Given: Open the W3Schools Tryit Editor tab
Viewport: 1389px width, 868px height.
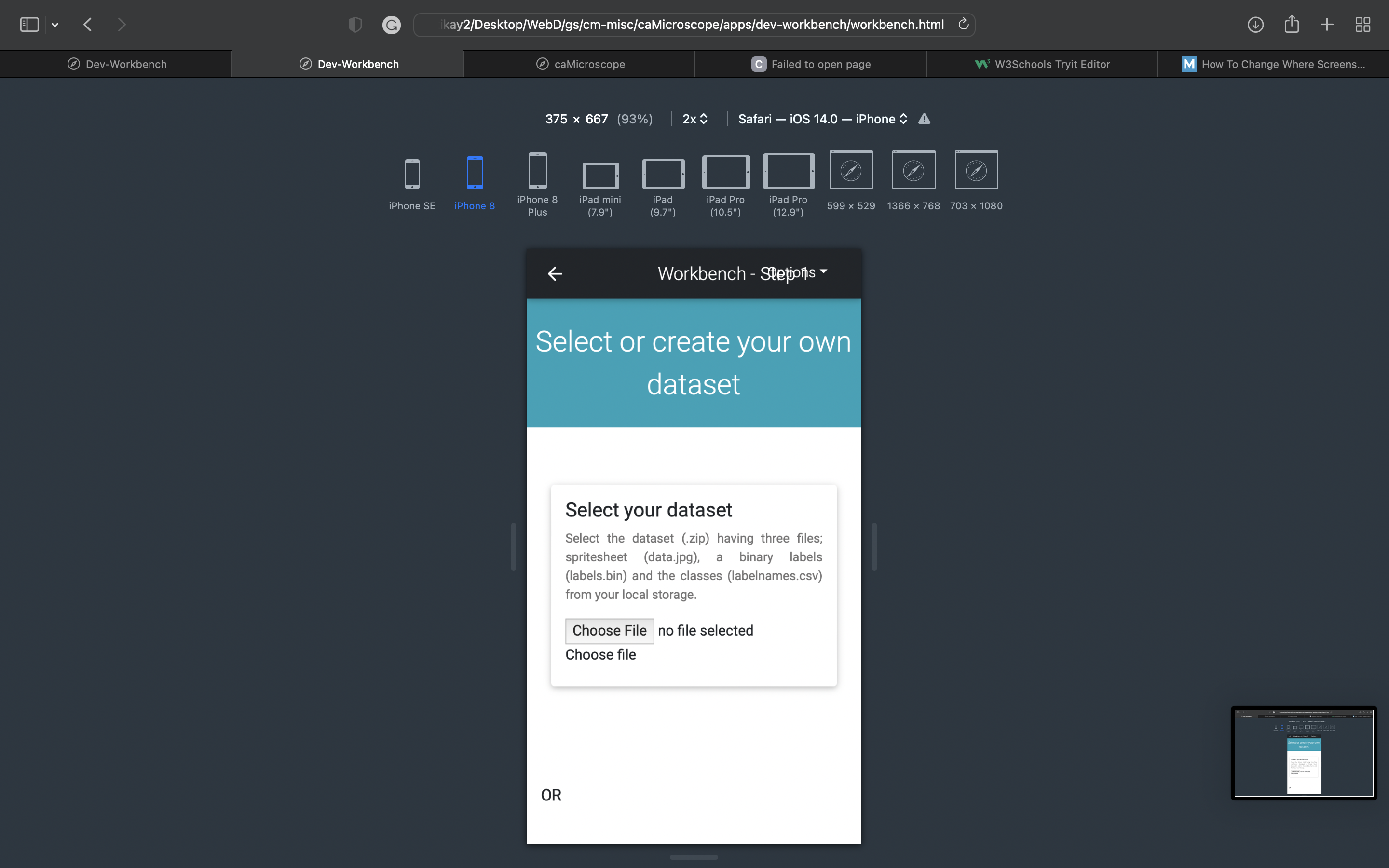Looking at the screenshot, I should [x=1042, y=64].
